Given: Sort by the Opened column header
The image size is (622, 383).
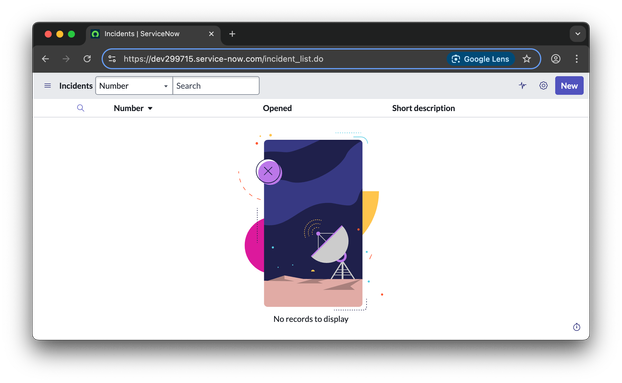Looking at the screenshot, I should click(x=277, y=108).
